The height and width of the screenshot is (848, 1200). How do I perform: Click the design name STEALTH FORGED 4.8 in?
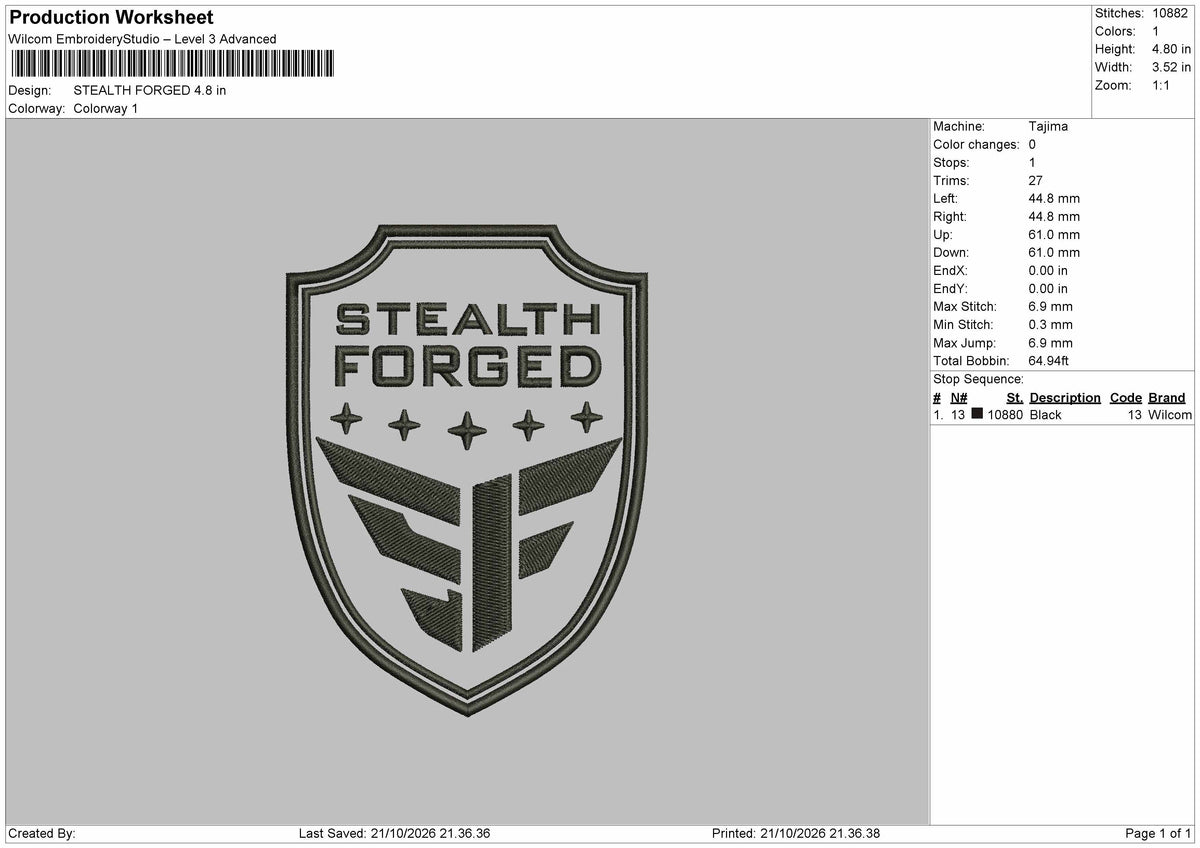150,90
